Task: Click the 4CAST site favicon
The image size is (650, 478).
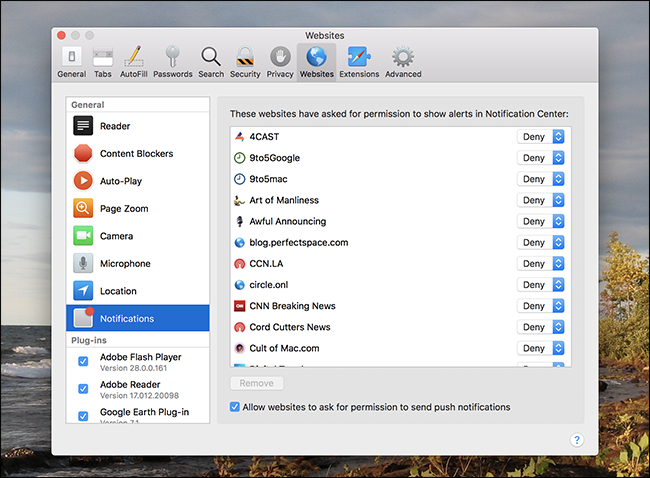Action: point(240,136)
